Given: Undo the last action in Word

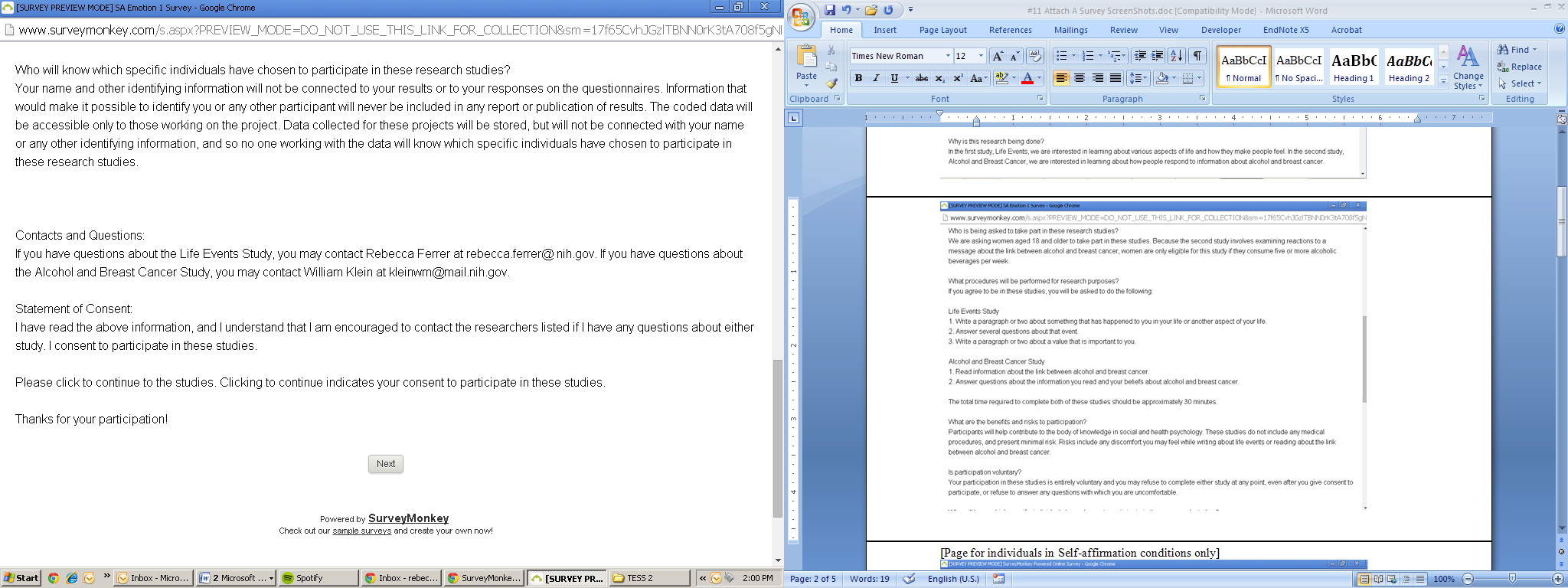Looking at the screenshot, I should tap(847, 10).
